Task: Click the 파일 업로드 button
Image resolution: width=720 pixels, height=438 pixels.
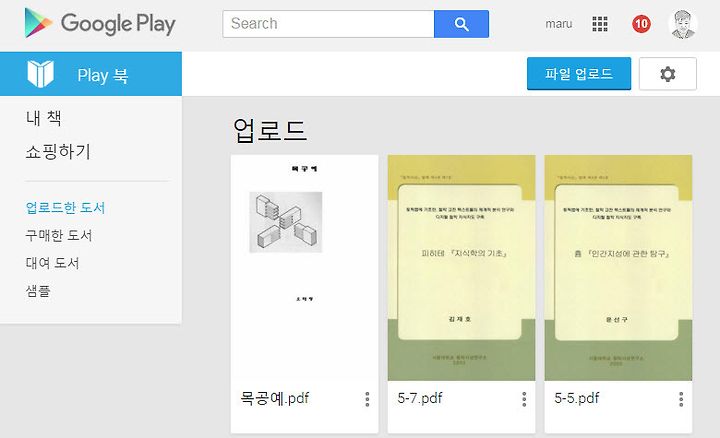Action: coord(579,73)
